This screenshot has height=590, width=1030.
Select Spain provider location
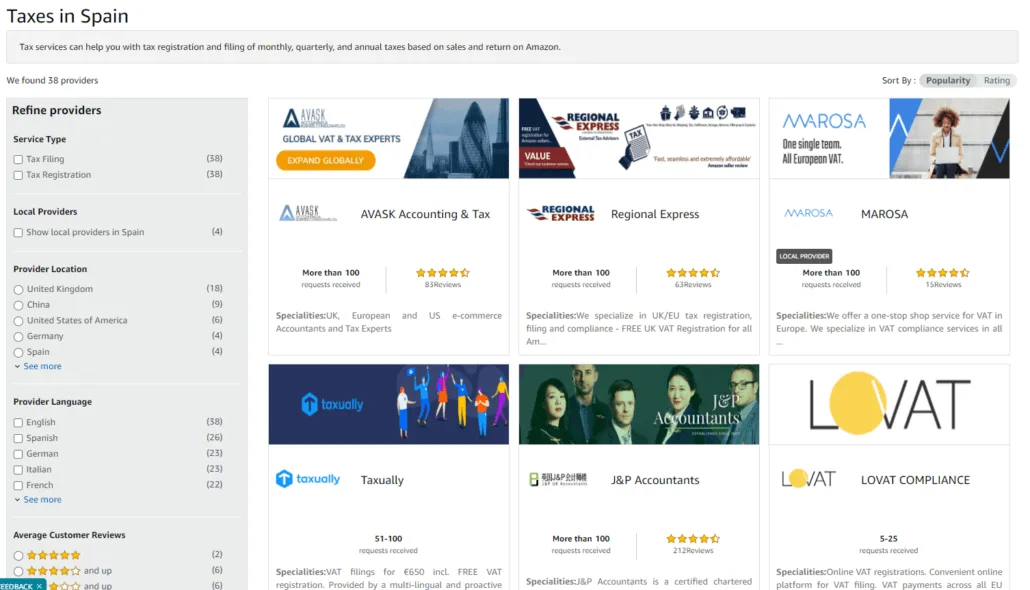18,353
